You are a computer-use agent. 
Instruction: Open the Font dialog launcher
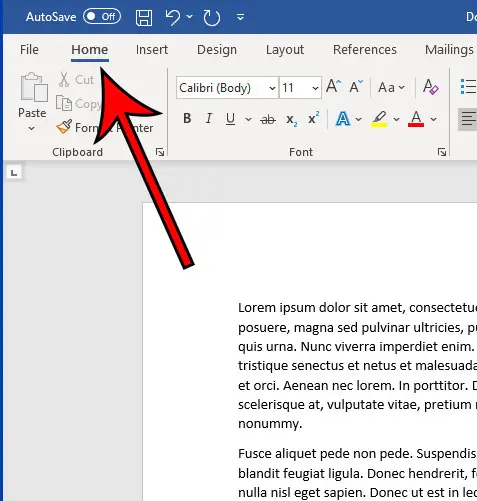click(442, 152)
